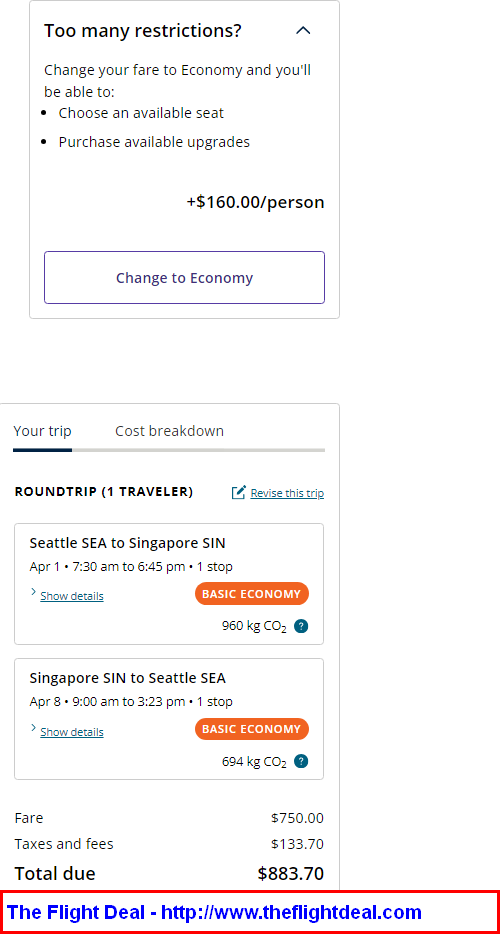Switch to the Cost breakdown tab

pyautogui.click(x=169, y=431)
